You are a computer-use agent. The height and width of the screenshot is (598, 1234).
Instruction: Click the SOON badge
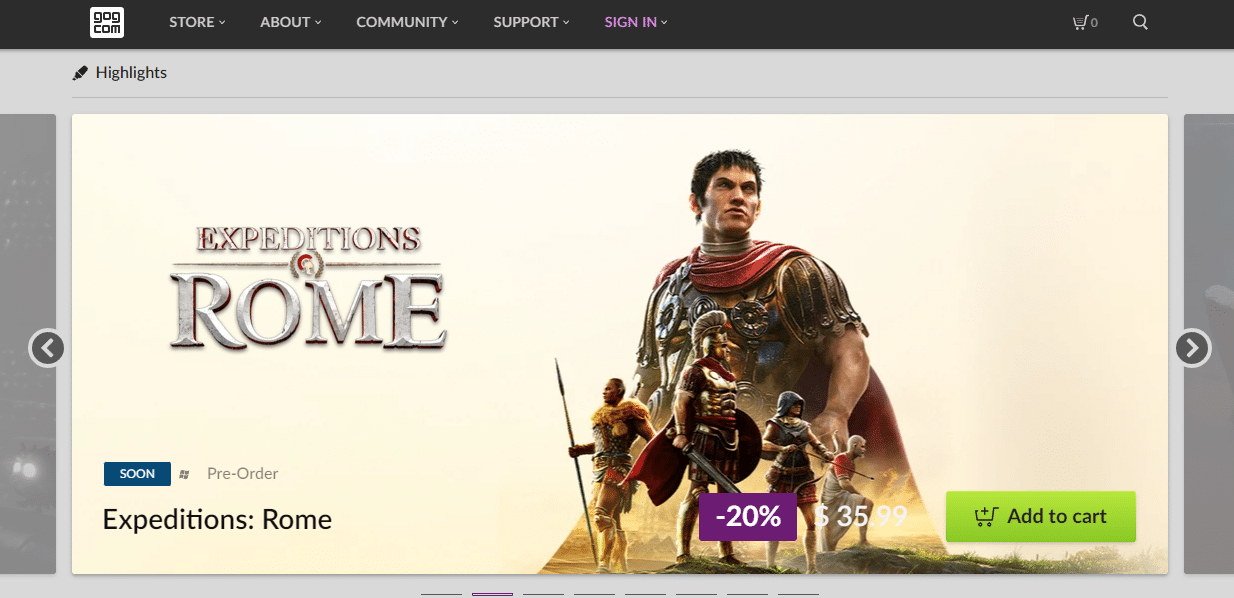(x=137, y=474)
